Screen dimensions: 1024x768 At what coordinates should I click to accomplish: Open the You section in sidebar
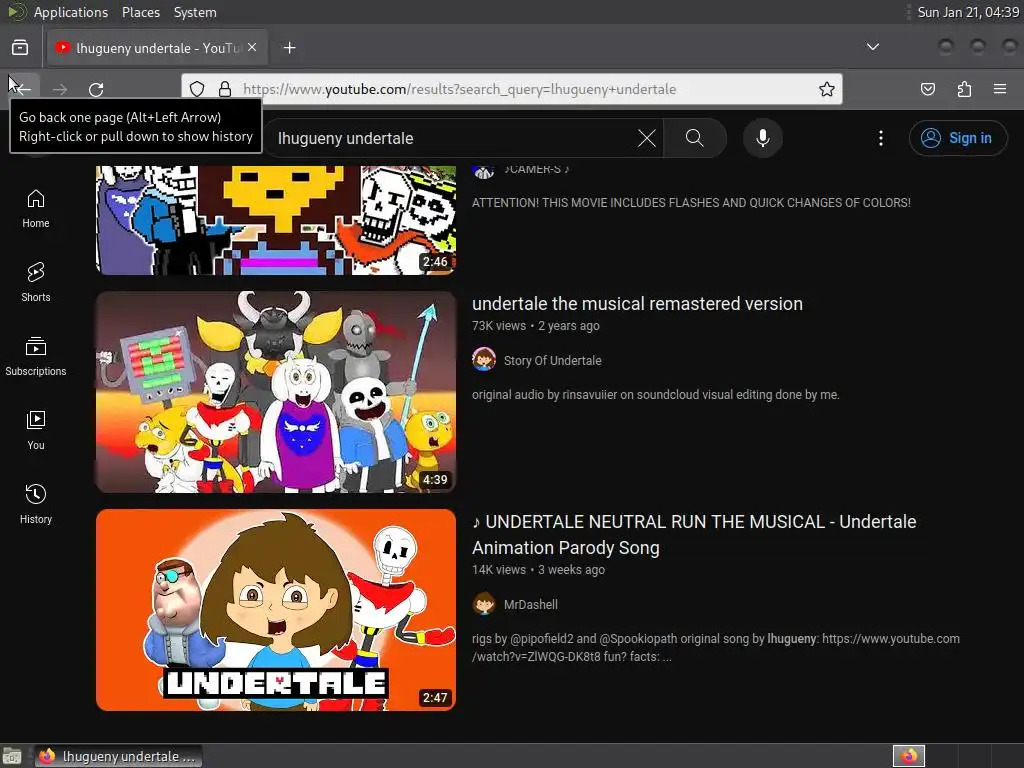point(36,431)
